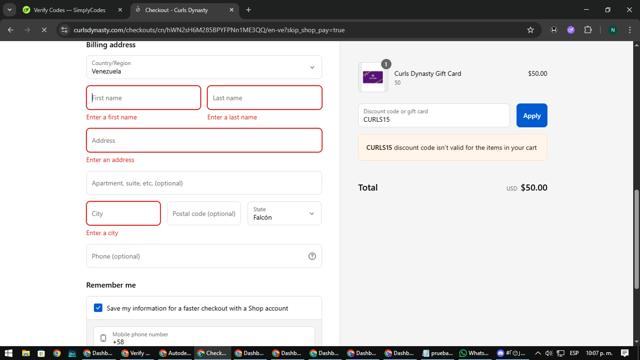This screenshot has width=640, height=360.
Task: Click the Discount code or gift card field
Action: tap(433, 116)
